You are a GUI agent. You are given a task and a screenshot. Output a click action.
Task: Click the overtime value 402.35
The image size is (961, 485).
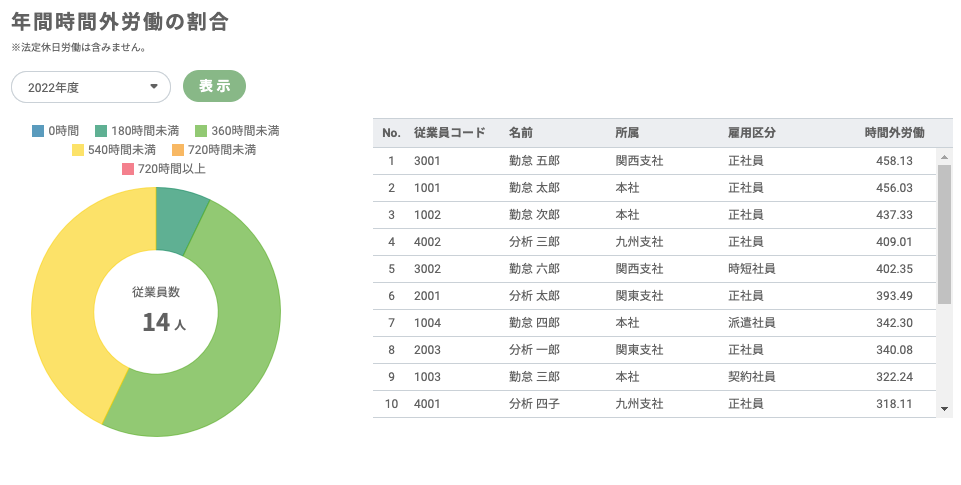click(x=894, y=269)
